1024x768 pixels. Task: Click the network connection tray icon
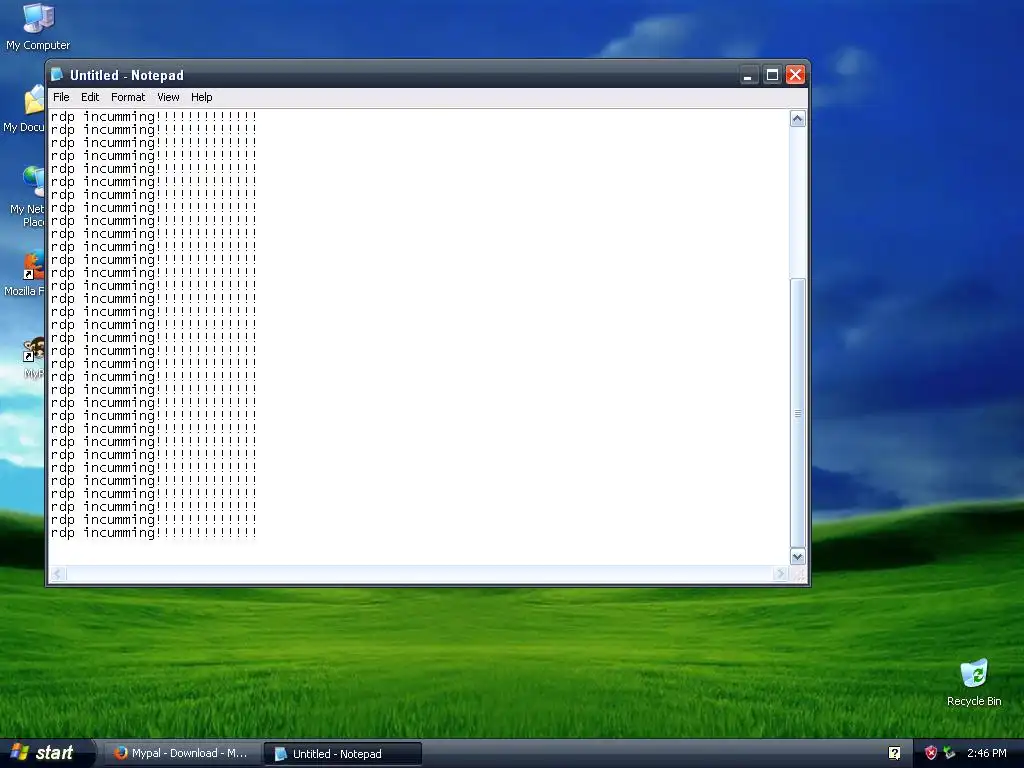point(950,753)
